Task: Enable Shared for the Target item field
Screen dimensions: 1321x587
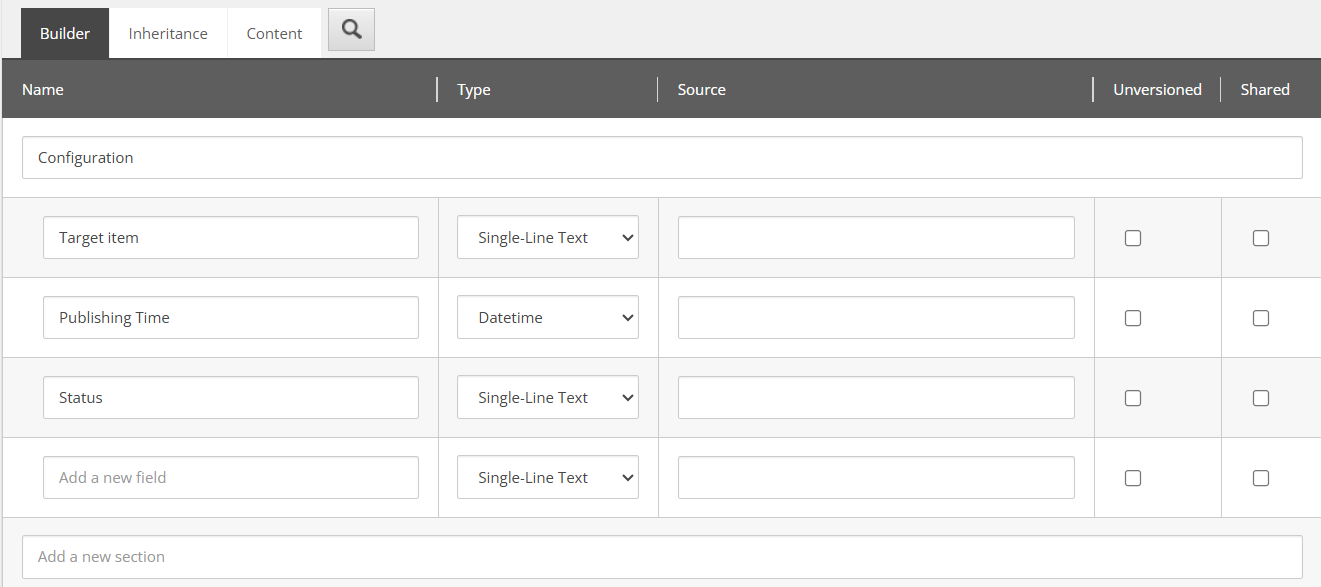Action: click(1260, 237)
